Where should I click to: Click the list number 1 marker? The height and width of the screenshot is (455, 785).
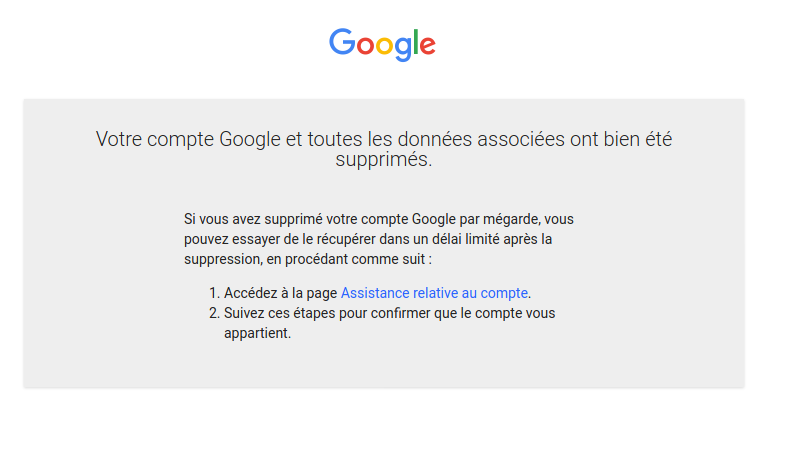tap(213, 293)
